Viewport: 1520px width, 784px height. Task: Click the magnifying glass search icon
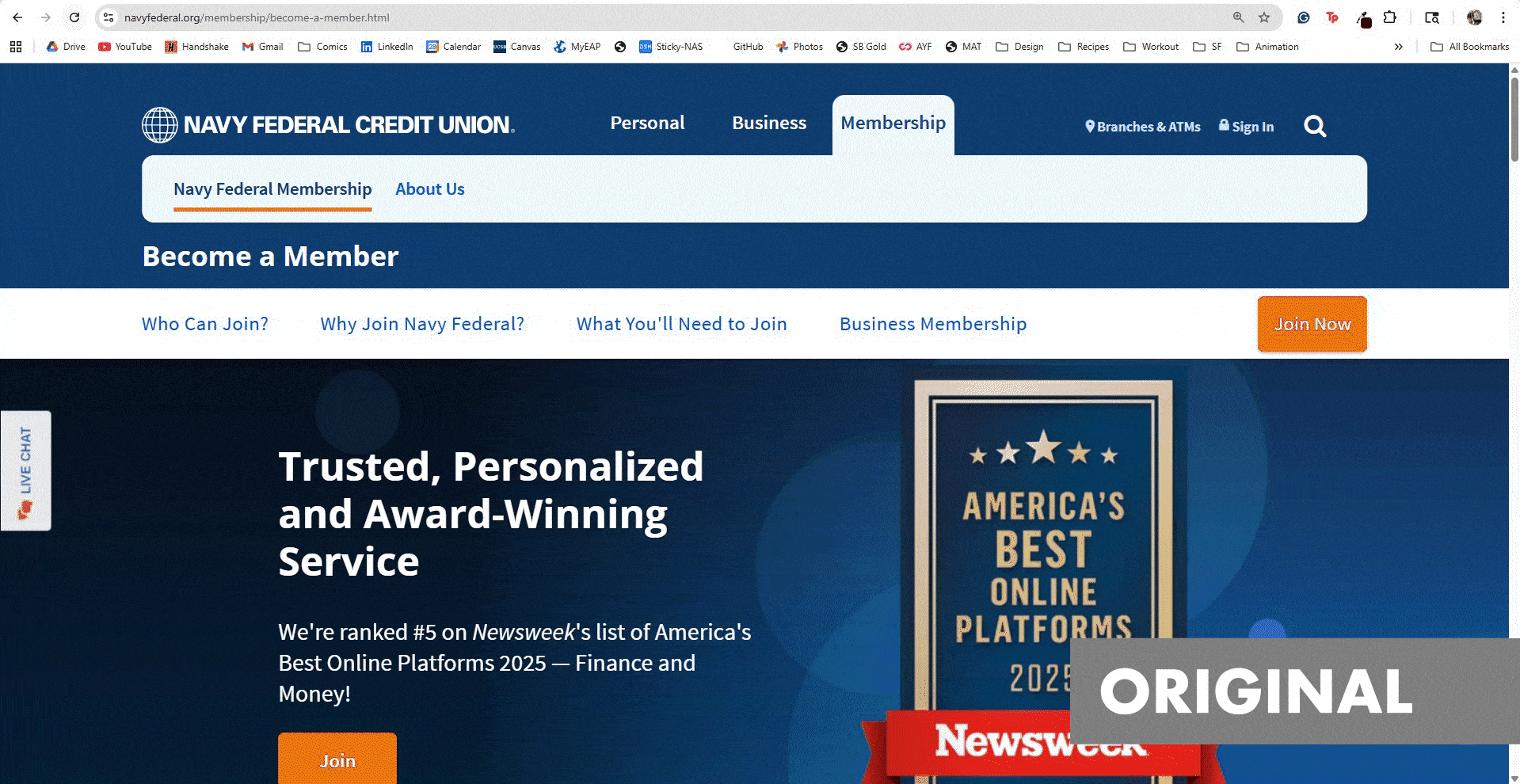(1315, 126)
